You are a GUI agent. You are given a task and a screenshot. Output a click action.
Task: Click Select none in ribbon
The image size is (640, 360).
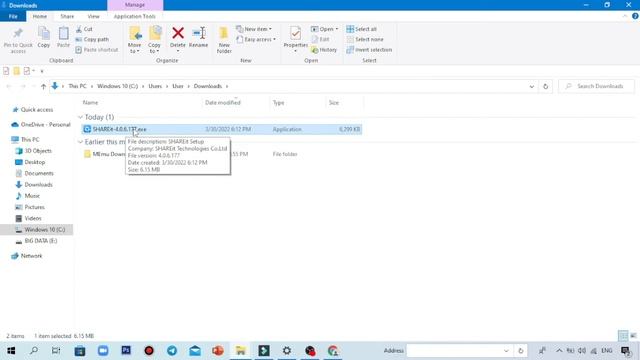(365, 39)
